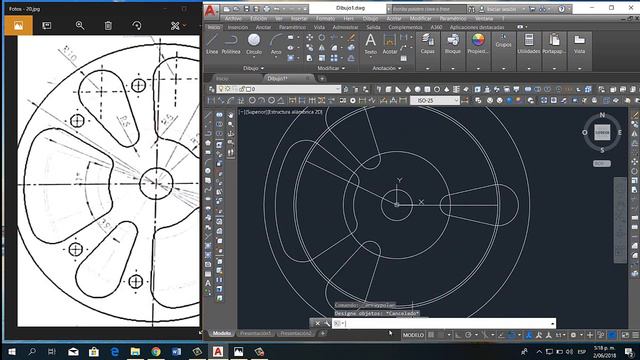The image size is (640, 360).
Task: Add a new layout with plus button
Action: 322,333
